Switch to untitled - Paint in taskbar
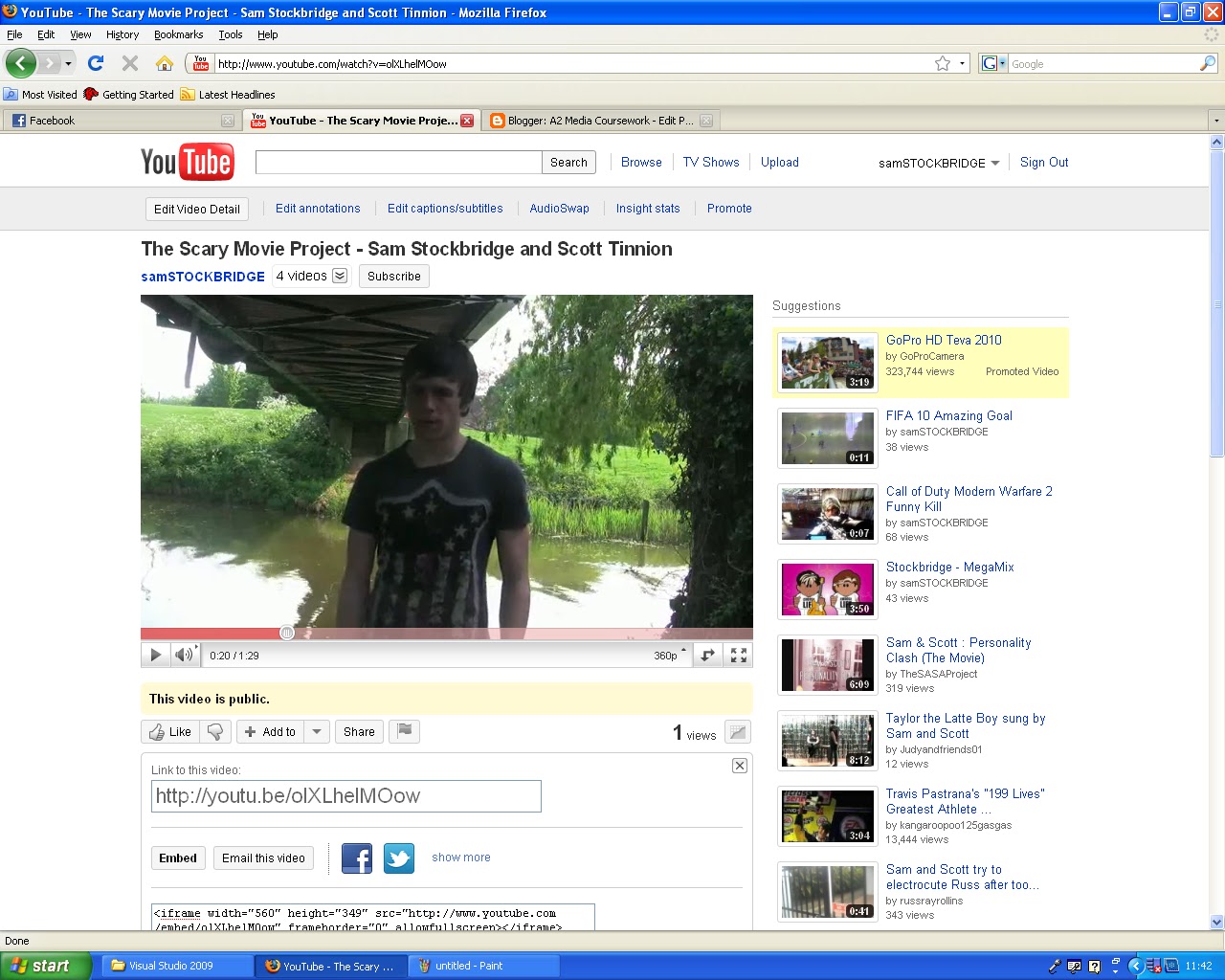The width and height of the screenshot is (1225, 980). click(483, 966)
